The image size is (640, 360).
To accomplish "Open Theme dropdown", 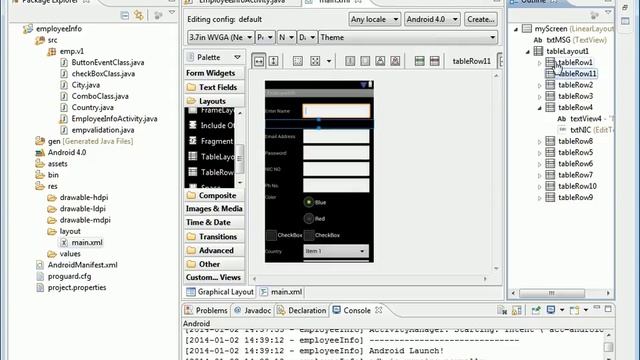I will 408,37.
